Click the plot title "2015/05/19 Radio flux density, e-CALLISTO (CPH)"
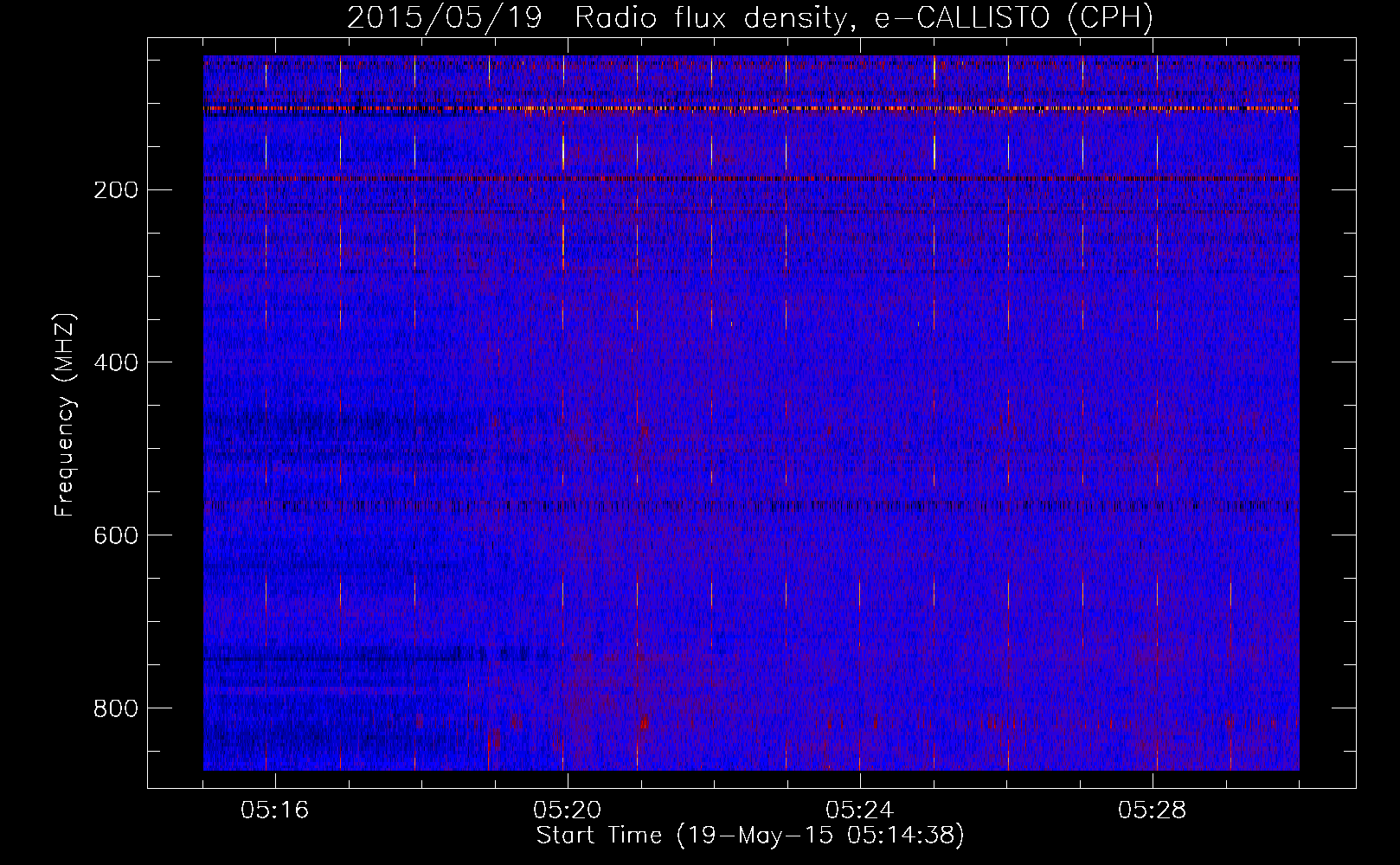Viewport: 1400px width, 865px height. [x=750, y=17]
